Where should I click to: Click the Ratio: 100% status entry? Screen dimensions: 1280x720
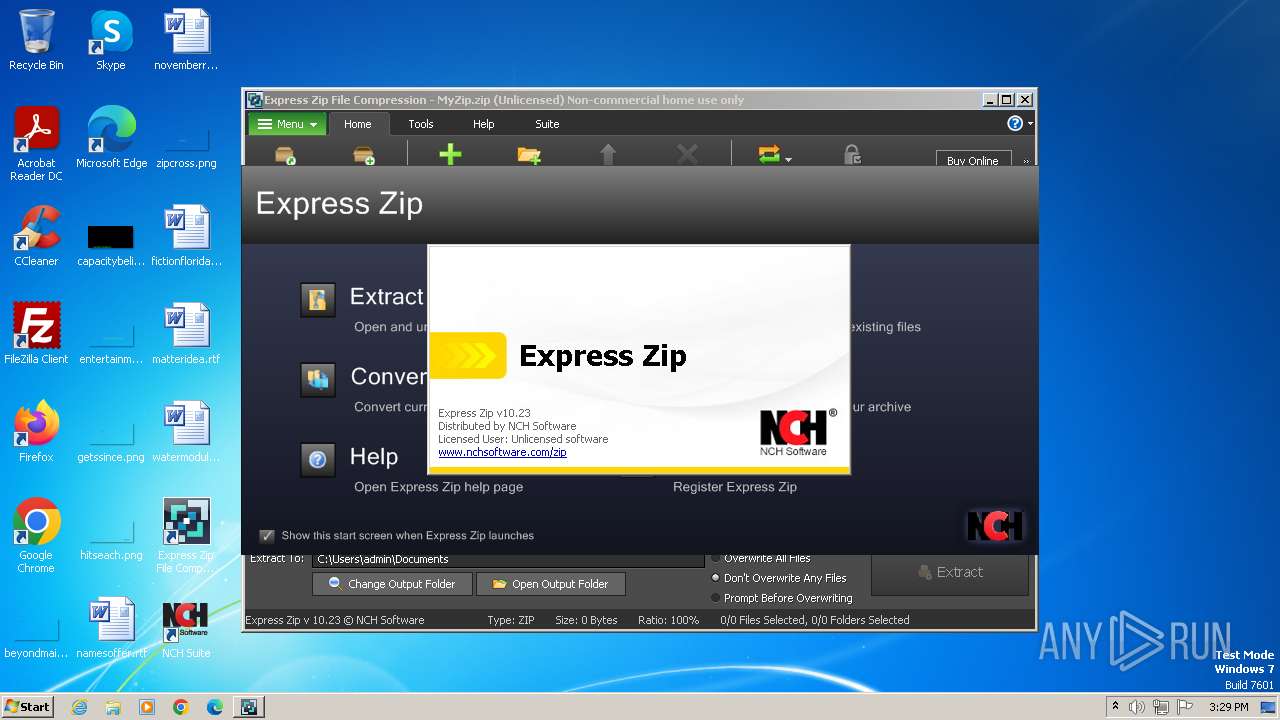[x=668, y=620]
